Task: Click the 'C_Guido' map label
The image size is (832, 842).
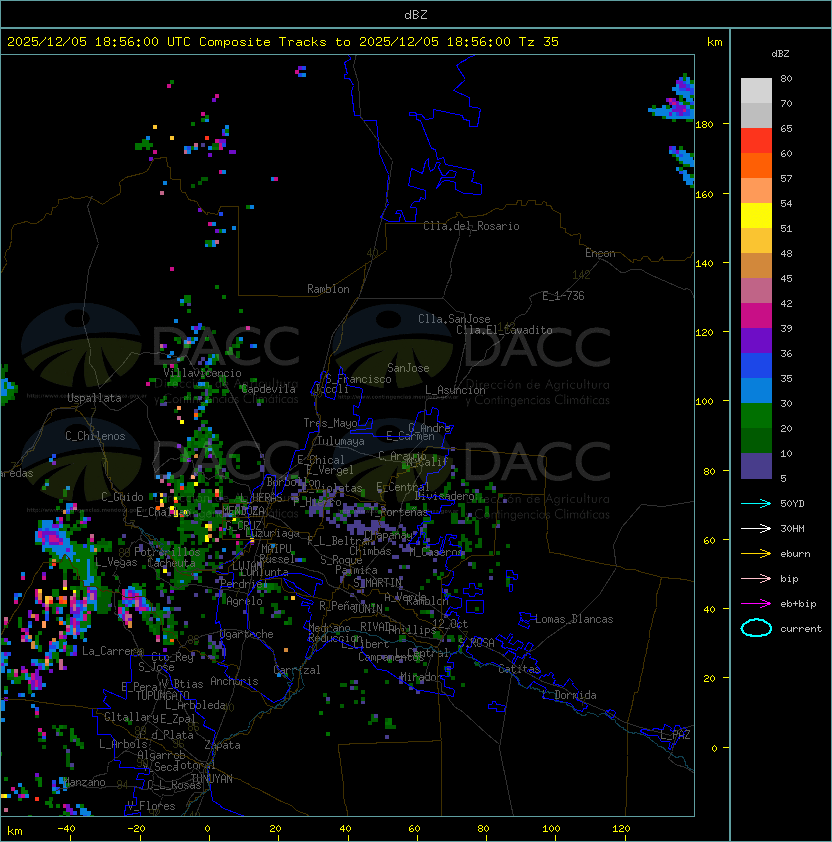Action: pos(122,497)
